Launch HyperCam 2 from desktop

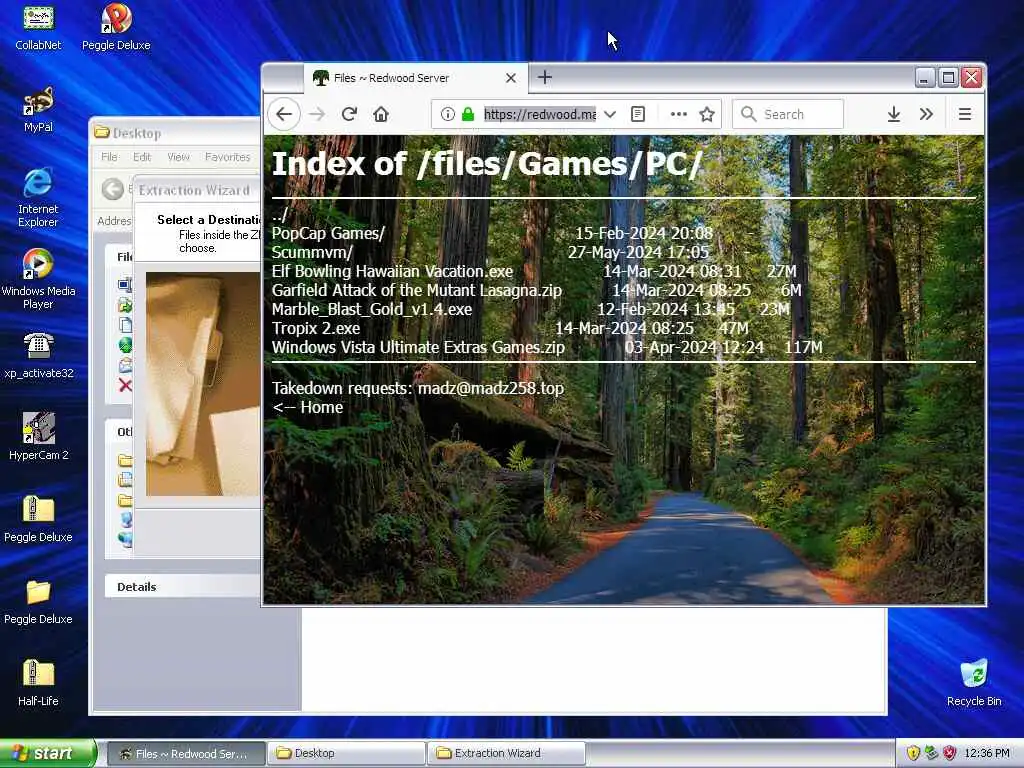[38, 436]
